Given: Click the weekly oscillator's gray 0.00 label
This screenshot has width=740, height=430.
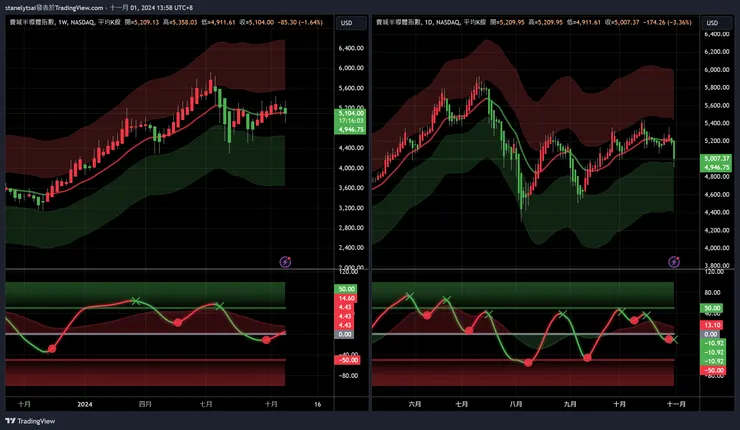Looking at the screenshot, I should [x=345, y=334].
